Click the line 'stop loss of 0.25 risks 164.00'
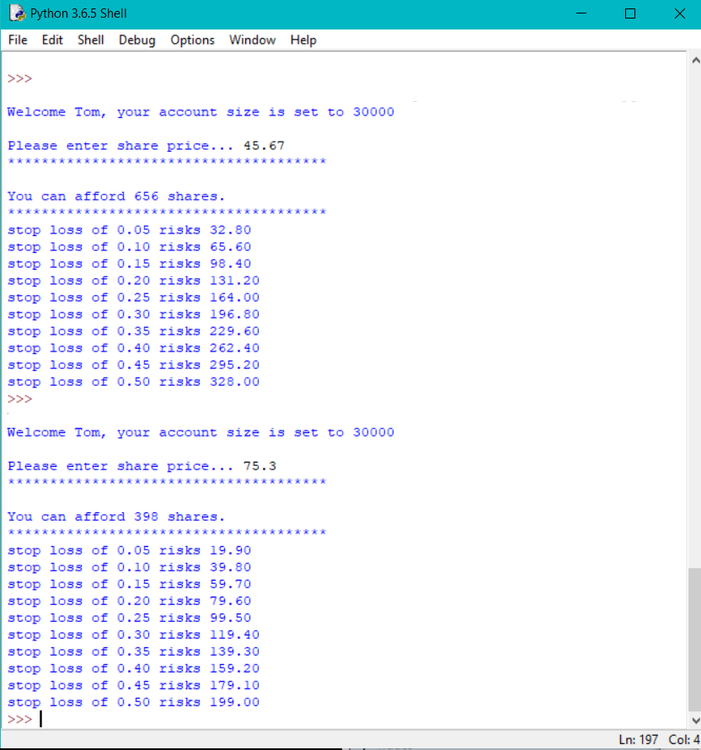701x750 pixels. tap(133, 298)
